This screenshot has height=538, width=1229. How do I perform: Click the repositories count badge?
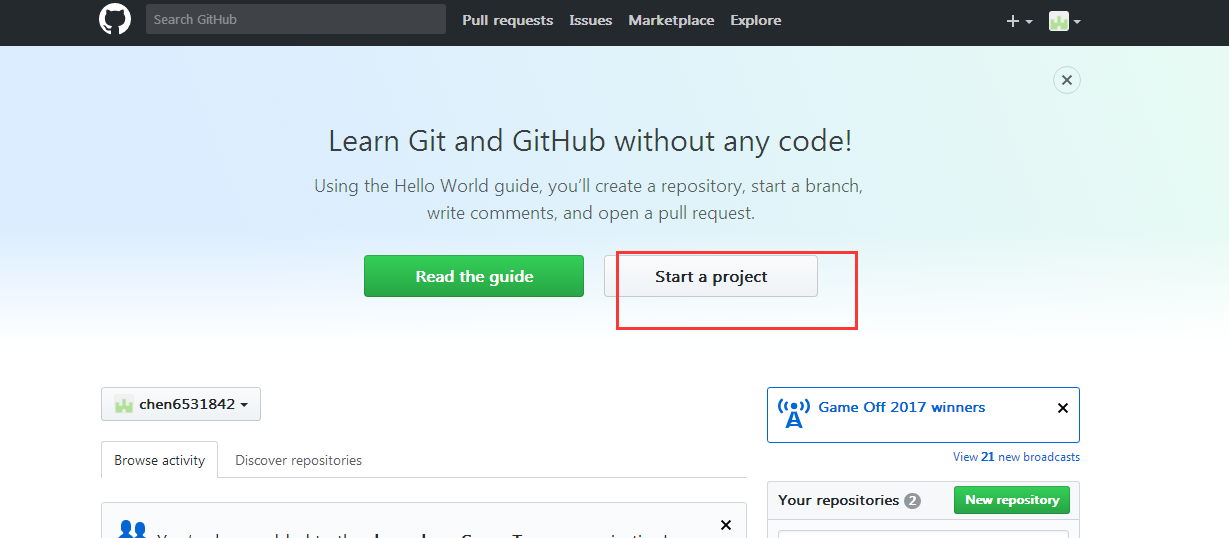coord(912,501)
